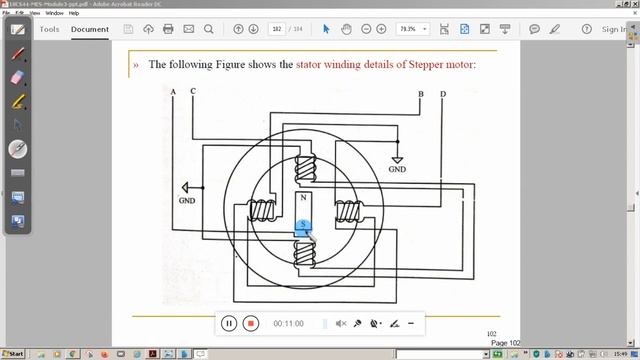Pause the screen recording
The width and height of the screenshot is (640, 360).
point(229,324)
